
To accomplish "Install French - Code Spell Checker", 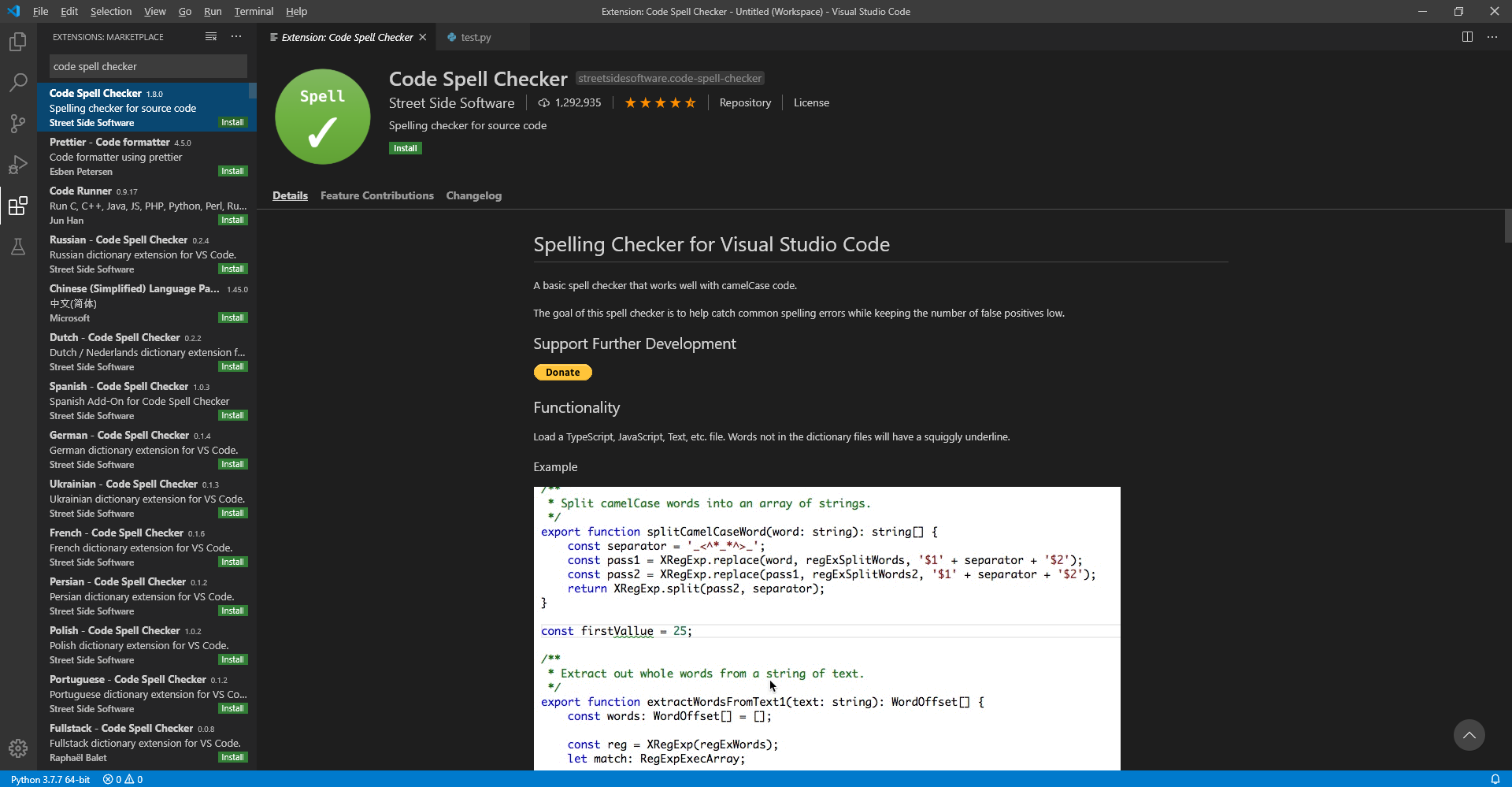I will (232, 562).
